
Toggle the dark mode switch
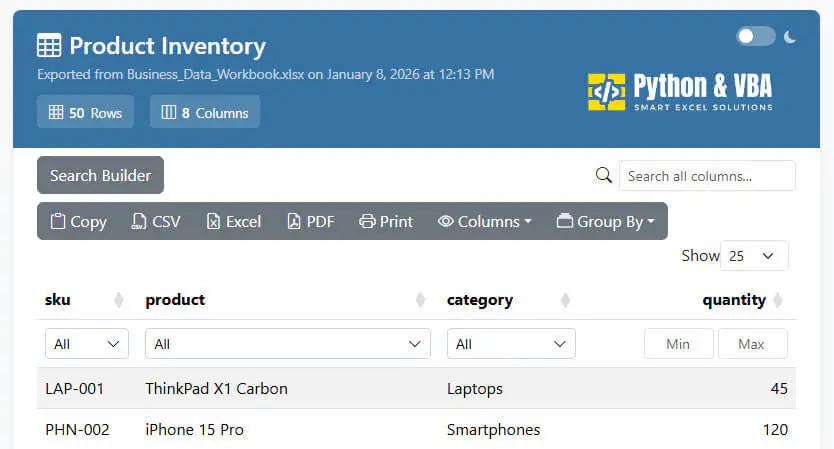click(x=756, y=37)
